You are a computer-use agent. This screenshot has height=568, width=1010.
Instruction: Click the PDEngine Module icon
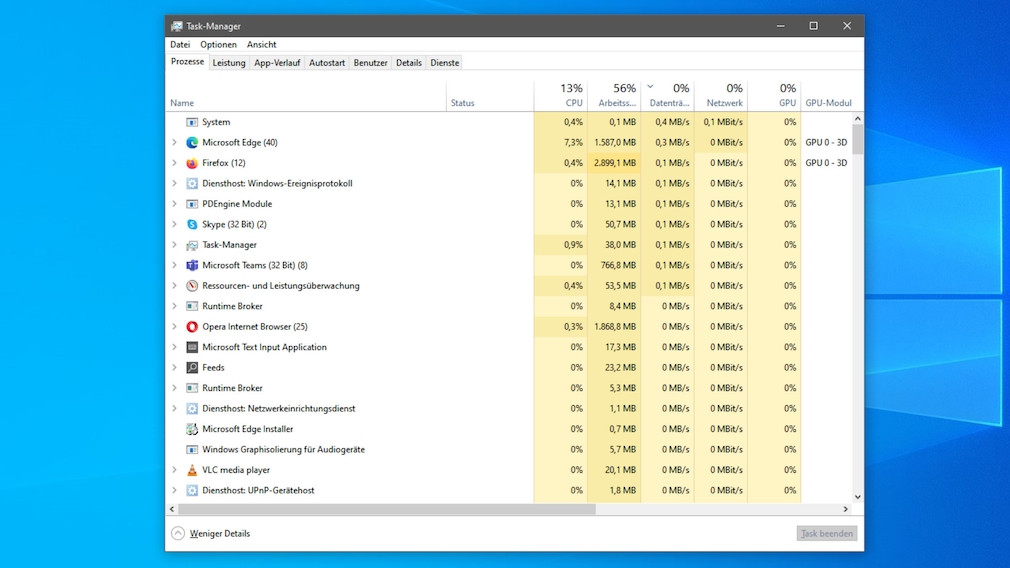tap(192, 204)
